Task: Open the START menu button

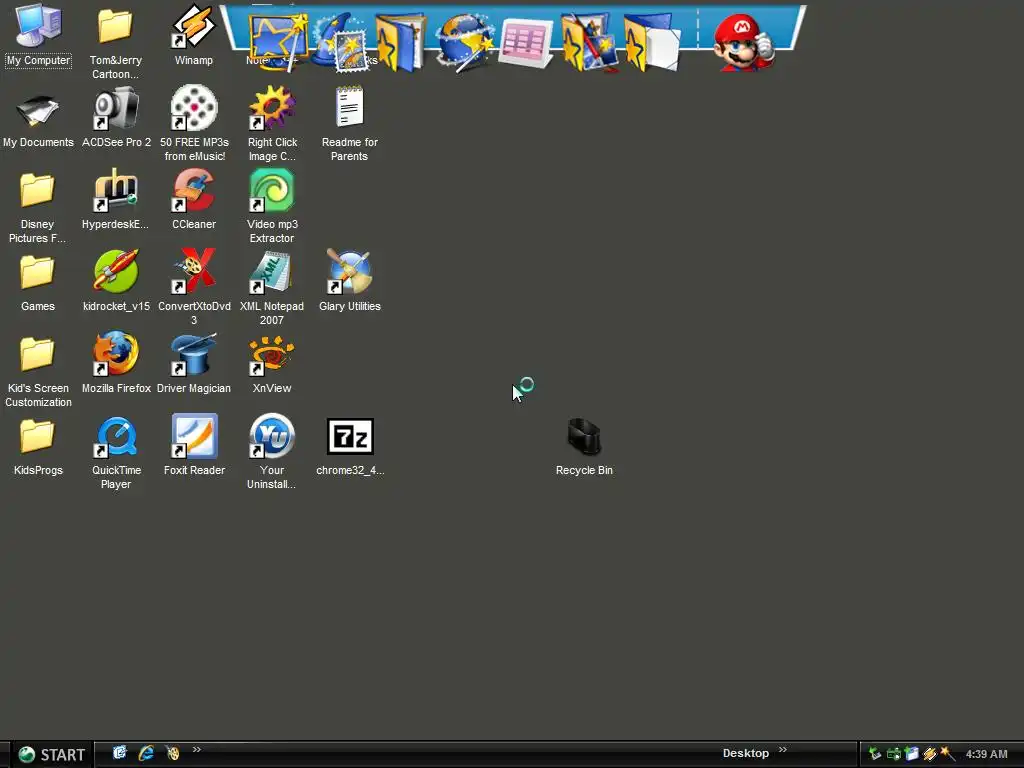Action: 52,755
